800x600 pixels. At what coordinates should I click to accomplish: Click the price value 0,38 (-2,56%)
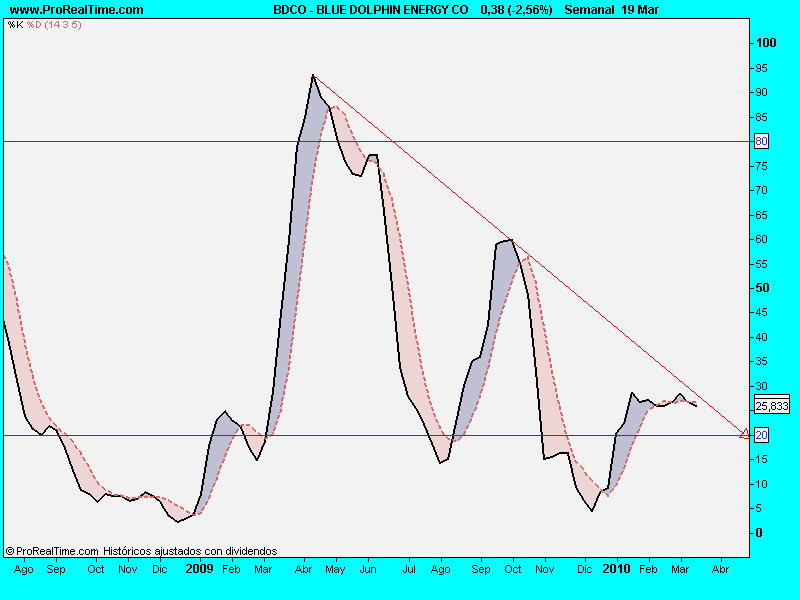point(516,10)
